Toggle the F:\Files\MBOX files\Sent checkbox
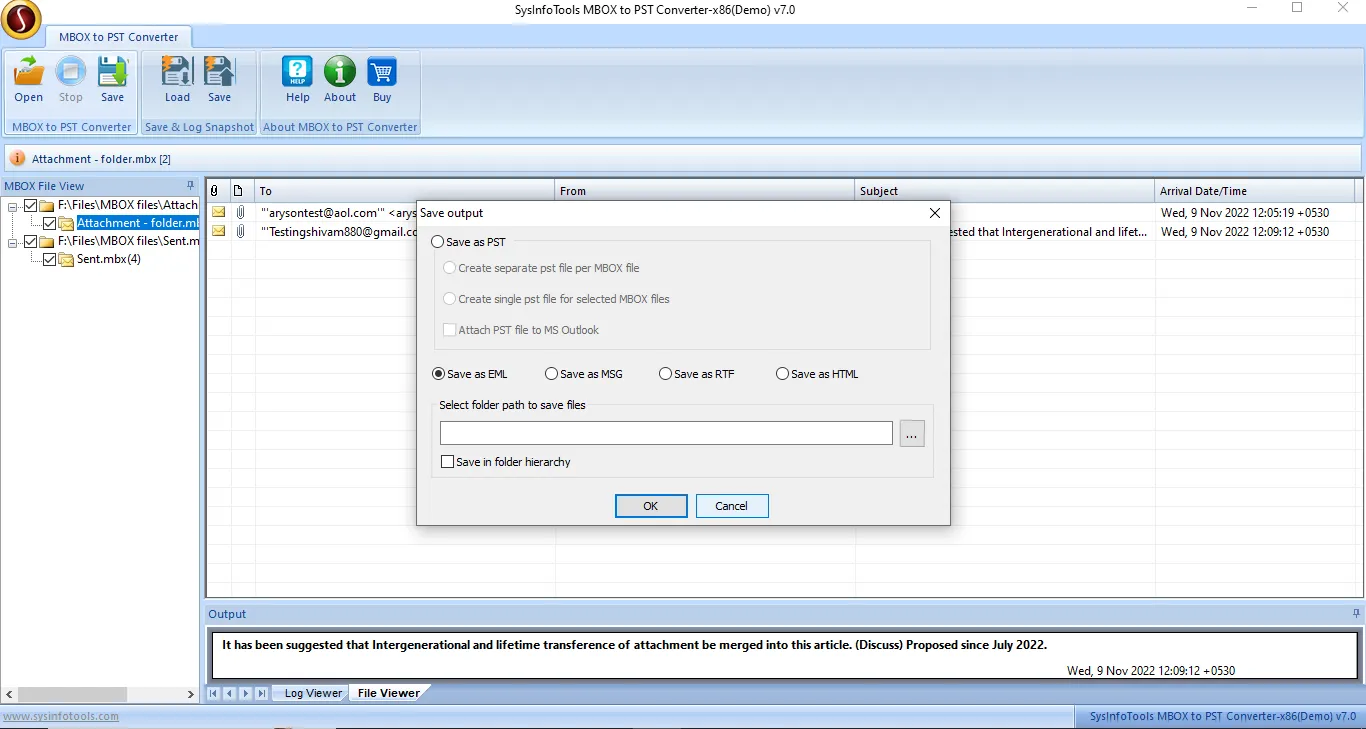This screenshot has height=729, width=1366. (x=31, y=241)
